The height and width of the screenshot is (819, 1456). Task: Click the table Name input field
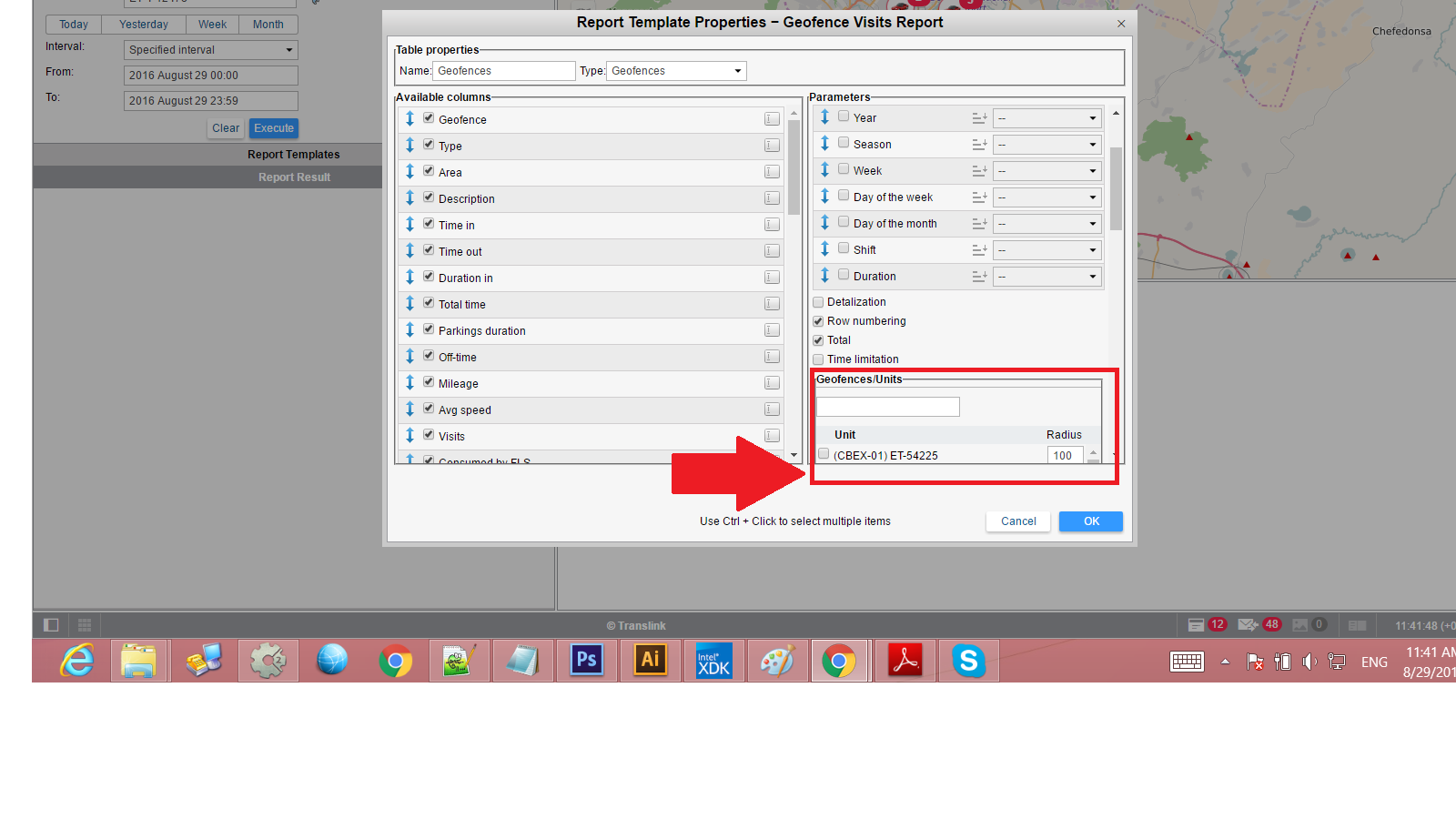pyautogui.click(x=504, y=71)
